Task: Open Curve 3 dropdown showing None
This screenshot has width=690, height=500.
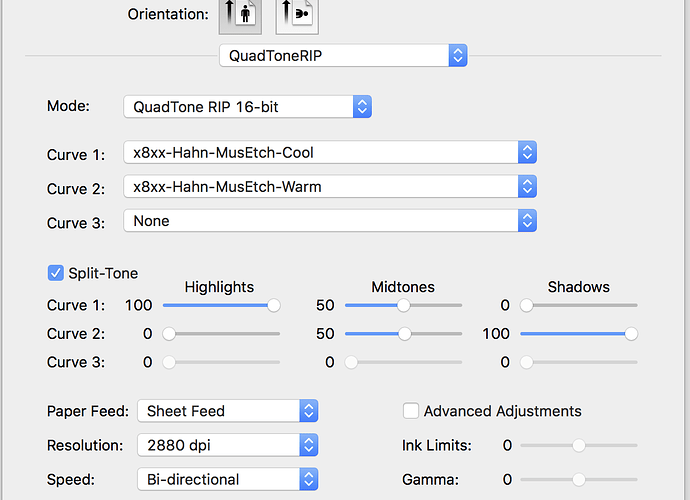Action: [x=330, y=221]
